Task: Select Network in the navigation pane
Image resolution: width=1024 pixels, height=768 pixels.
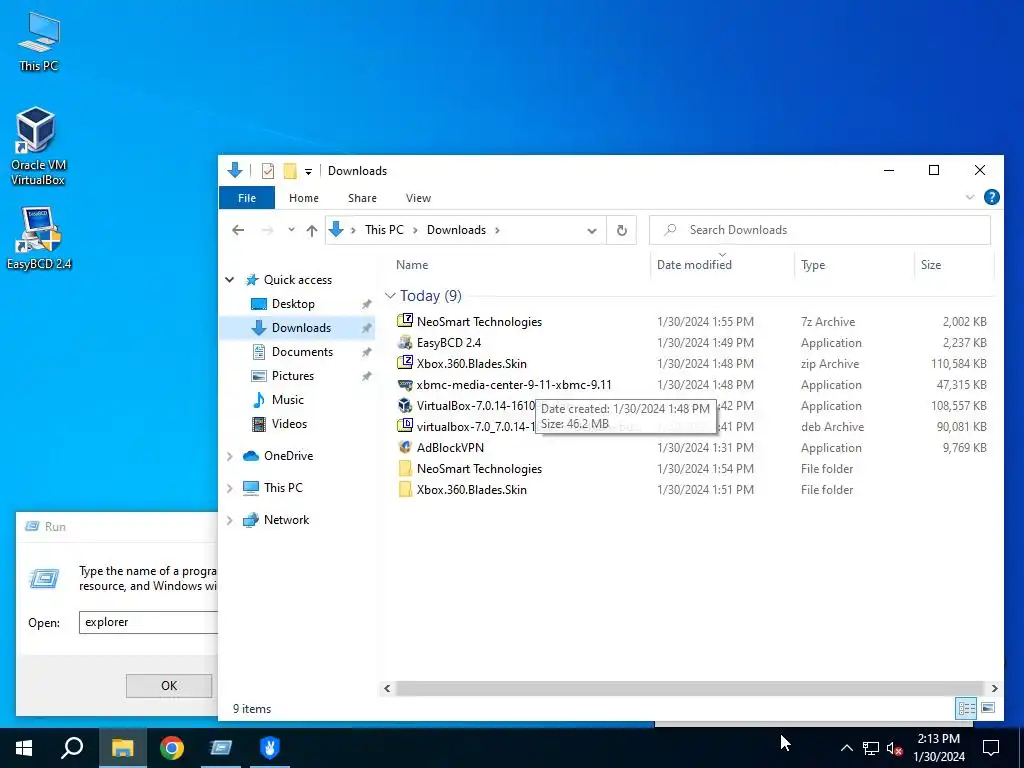Action: tap(286, 520)
